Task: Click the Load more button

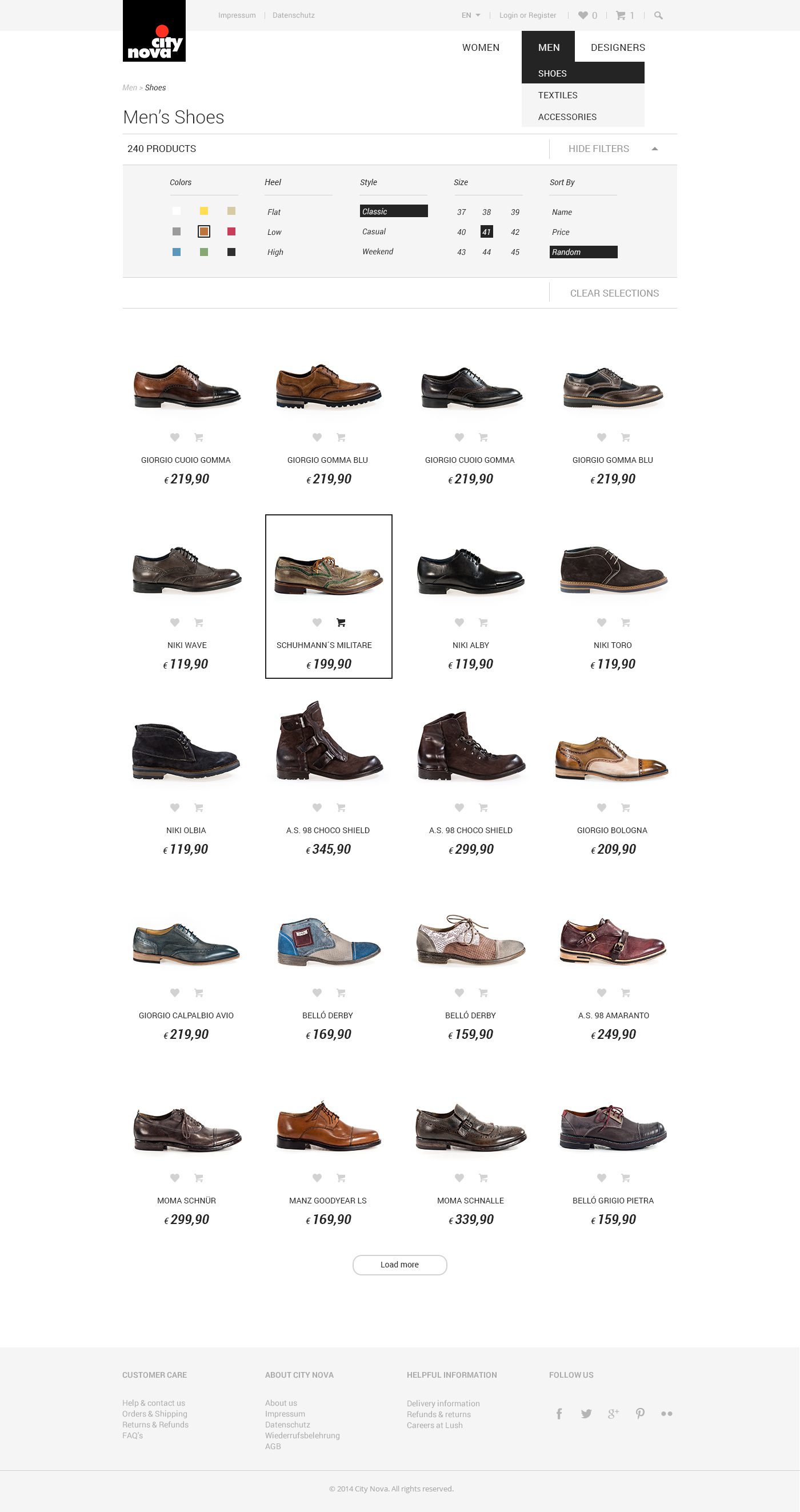Action: click(399, 1265)
